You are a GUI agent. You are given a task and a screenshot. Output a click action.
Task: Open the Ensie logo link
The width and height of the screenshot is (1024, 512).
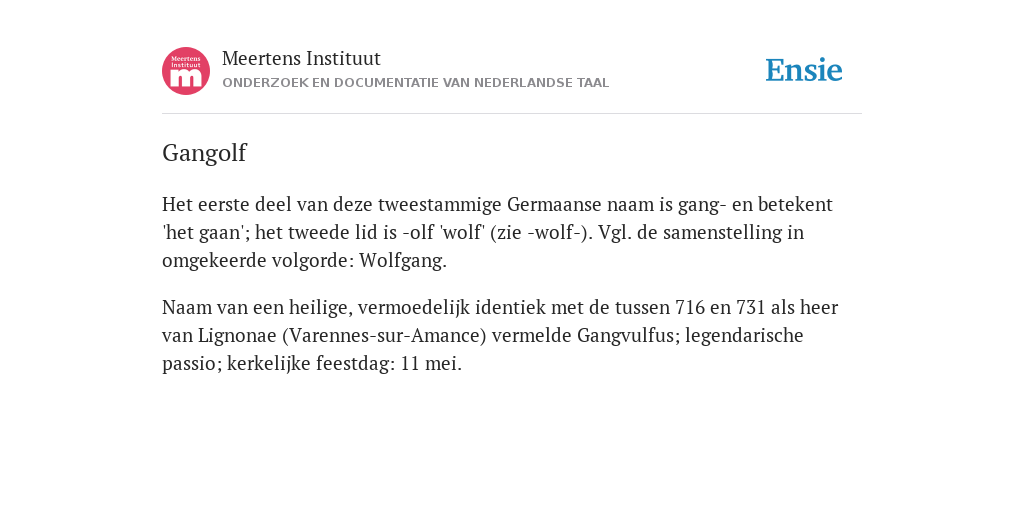pos(804,71)
